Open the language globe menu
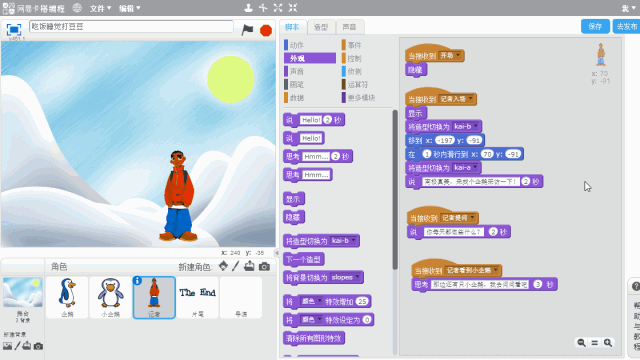 click(77, 8)
